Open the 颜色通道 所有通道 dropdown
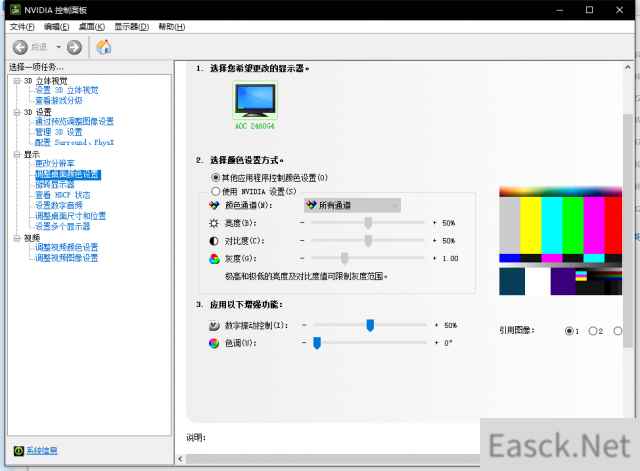This screenshot has width=640, height=471. (351, 205)
